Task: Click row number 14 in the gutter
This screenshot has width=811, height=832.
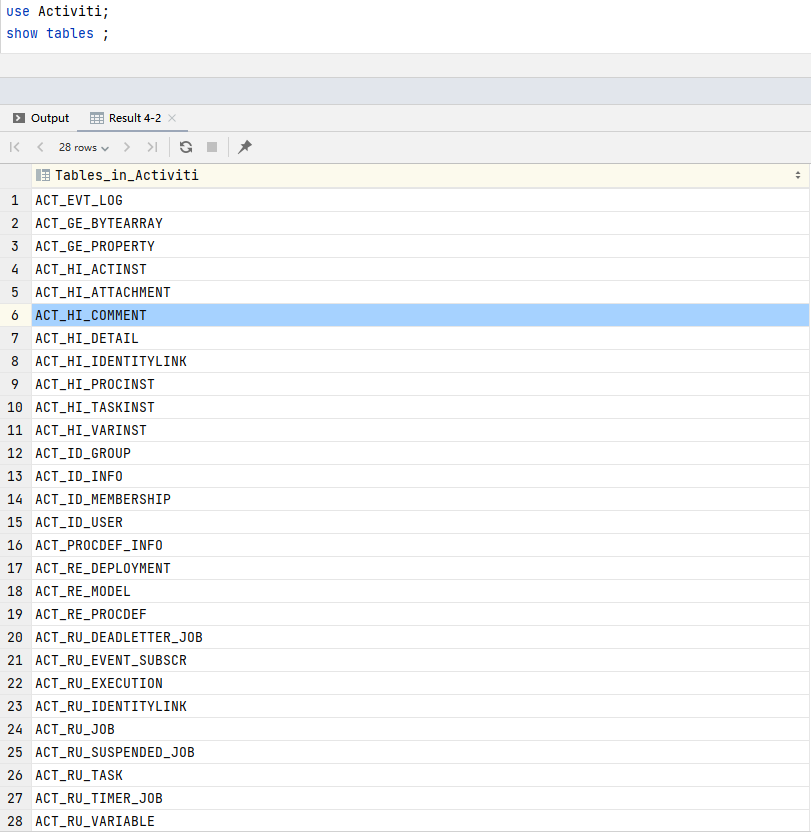Action: (x=15, y=499)
